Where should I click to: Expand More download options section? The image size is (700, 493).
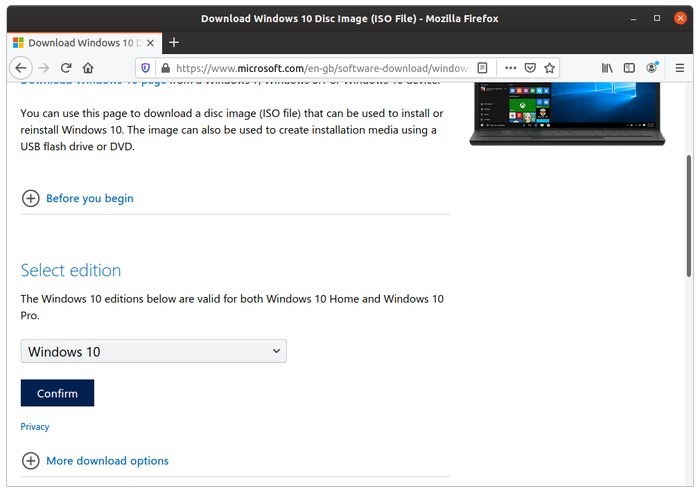[x=107, y=460]
